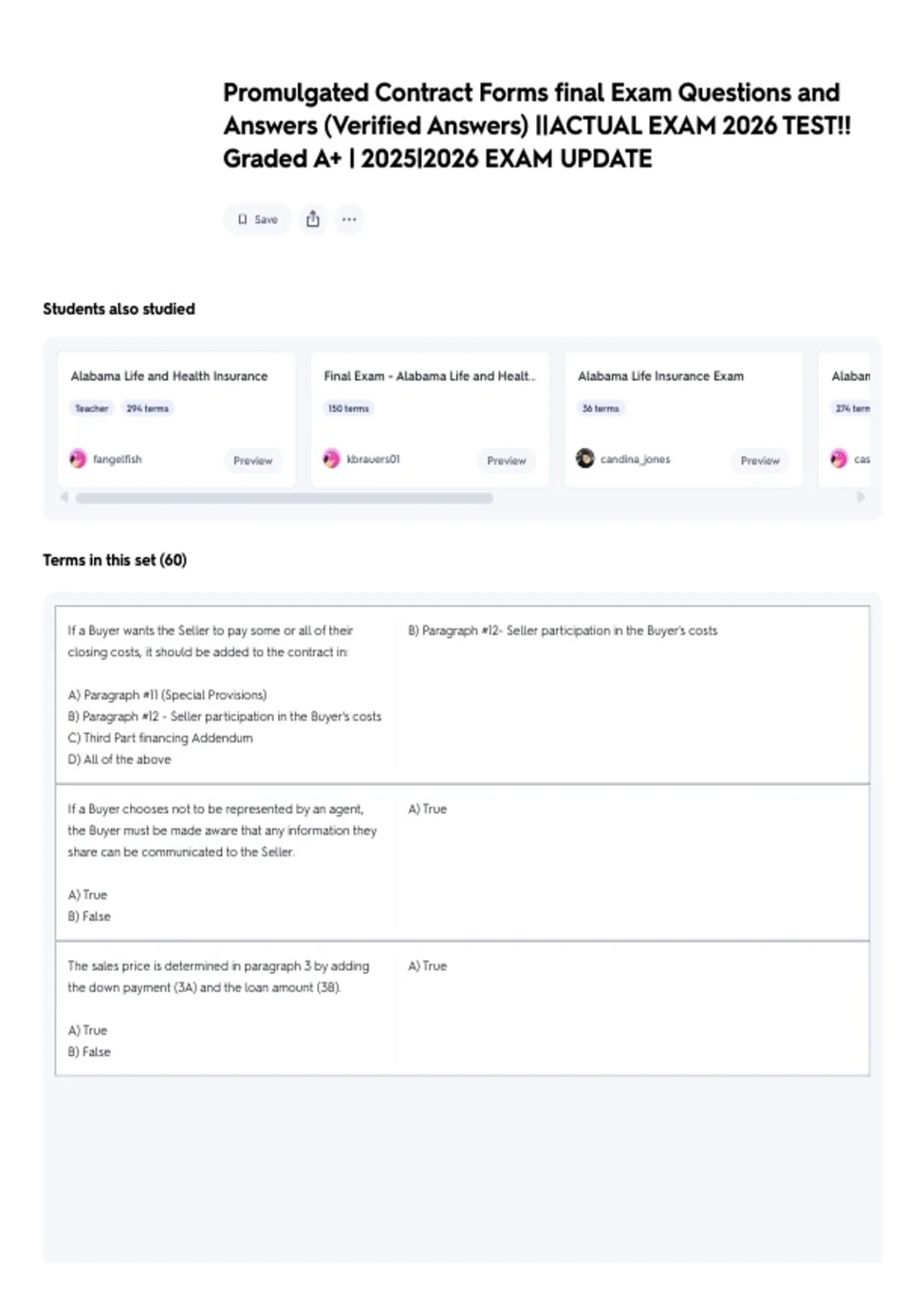This screenshot has height=1309, width=924.
Task: Click the Teacher badge on first card
Action: [x=92, y=408]
